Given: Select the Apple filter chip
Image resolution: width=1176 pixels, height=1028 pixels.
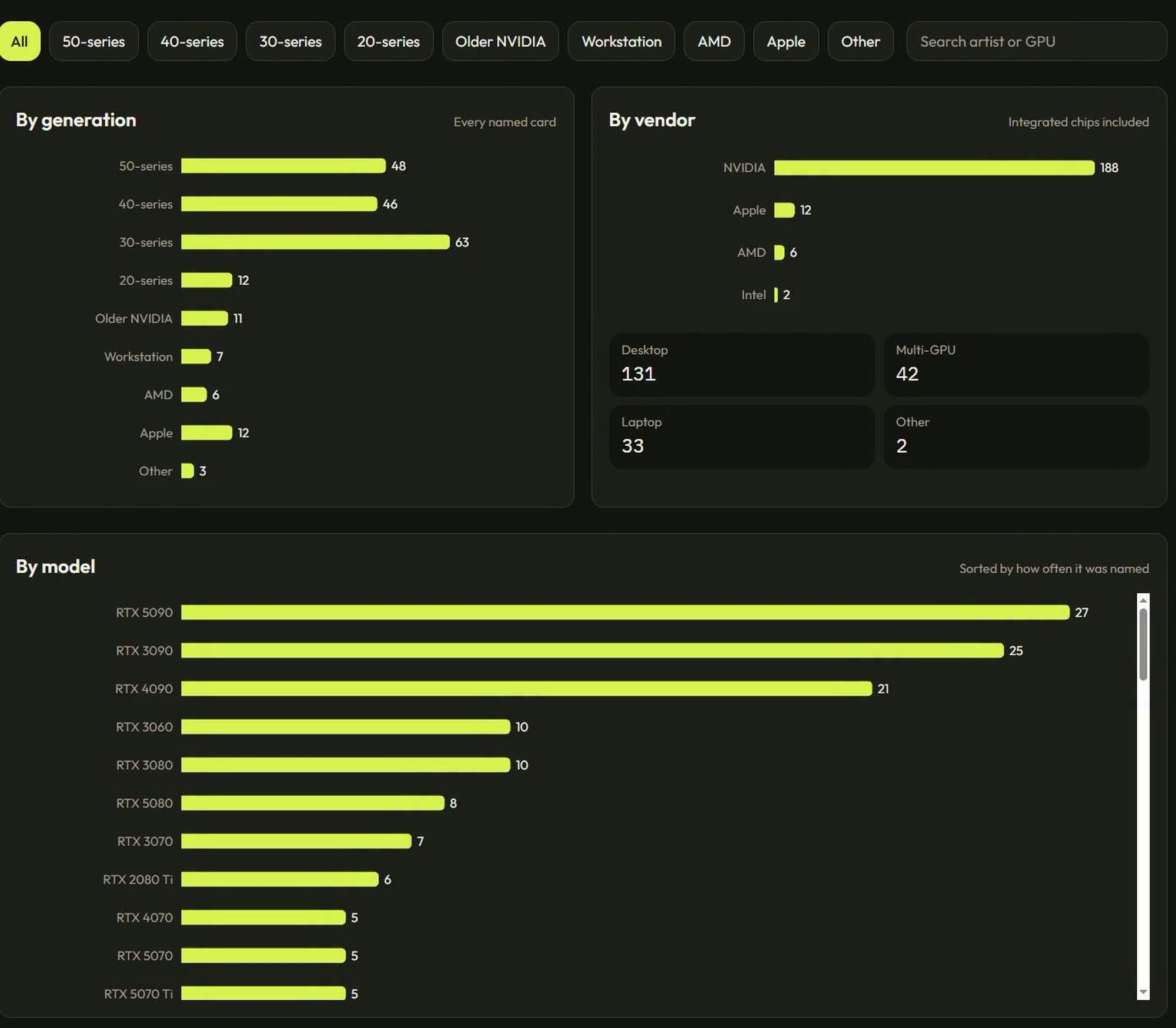Looking at the screenshot, I should point(786,41).
